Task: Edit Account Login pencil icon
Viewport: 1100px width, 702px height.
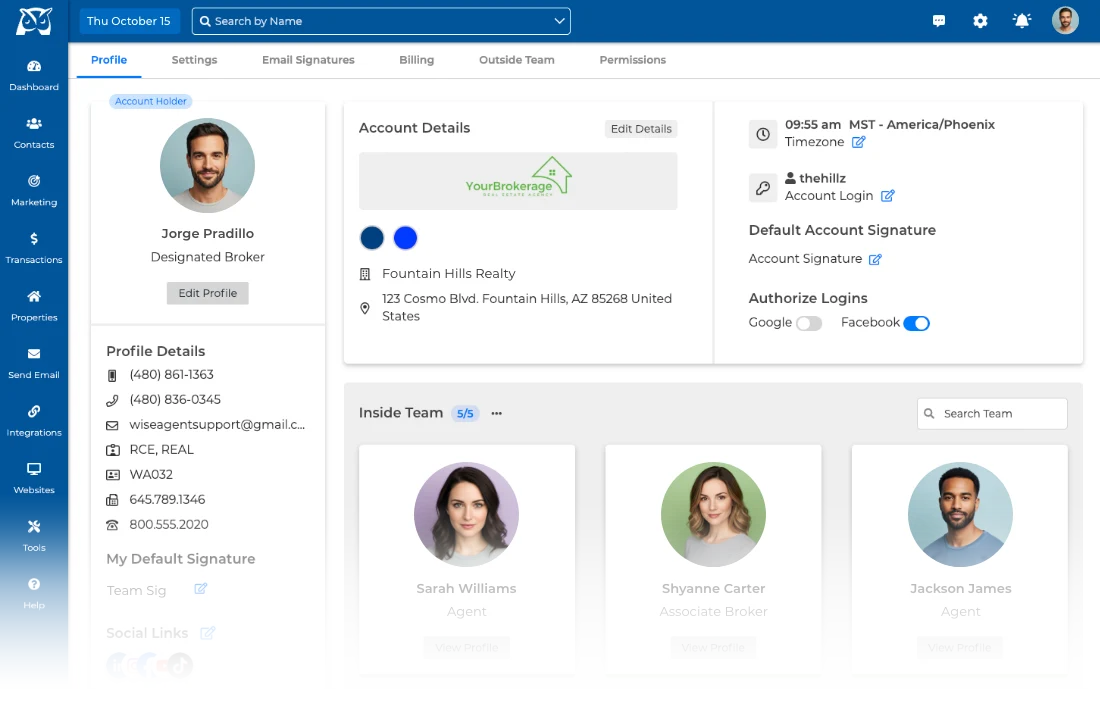Action: (x=887, y=196)
